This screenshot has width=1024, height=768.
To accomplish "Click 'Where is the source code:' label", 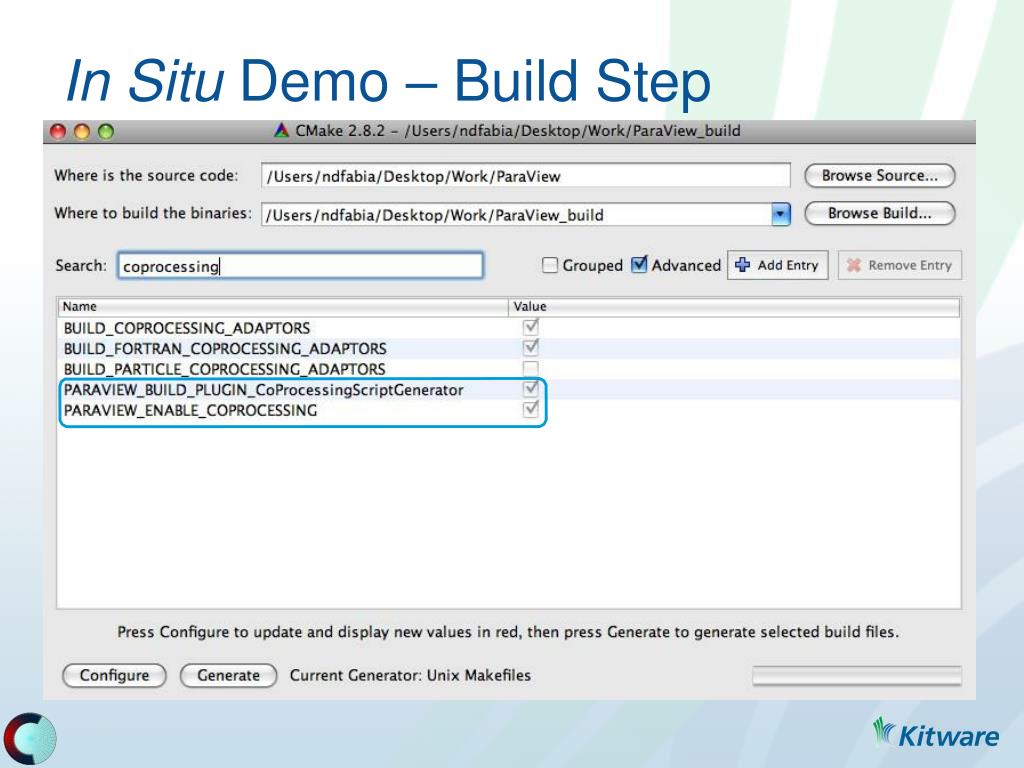I will pyautogui.click(x=146, y=176).
